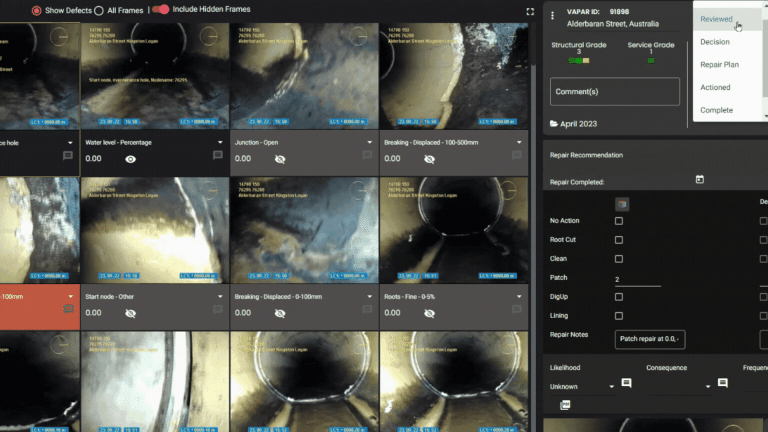Open the Start node - Other thumbnail

pos(155,230)
